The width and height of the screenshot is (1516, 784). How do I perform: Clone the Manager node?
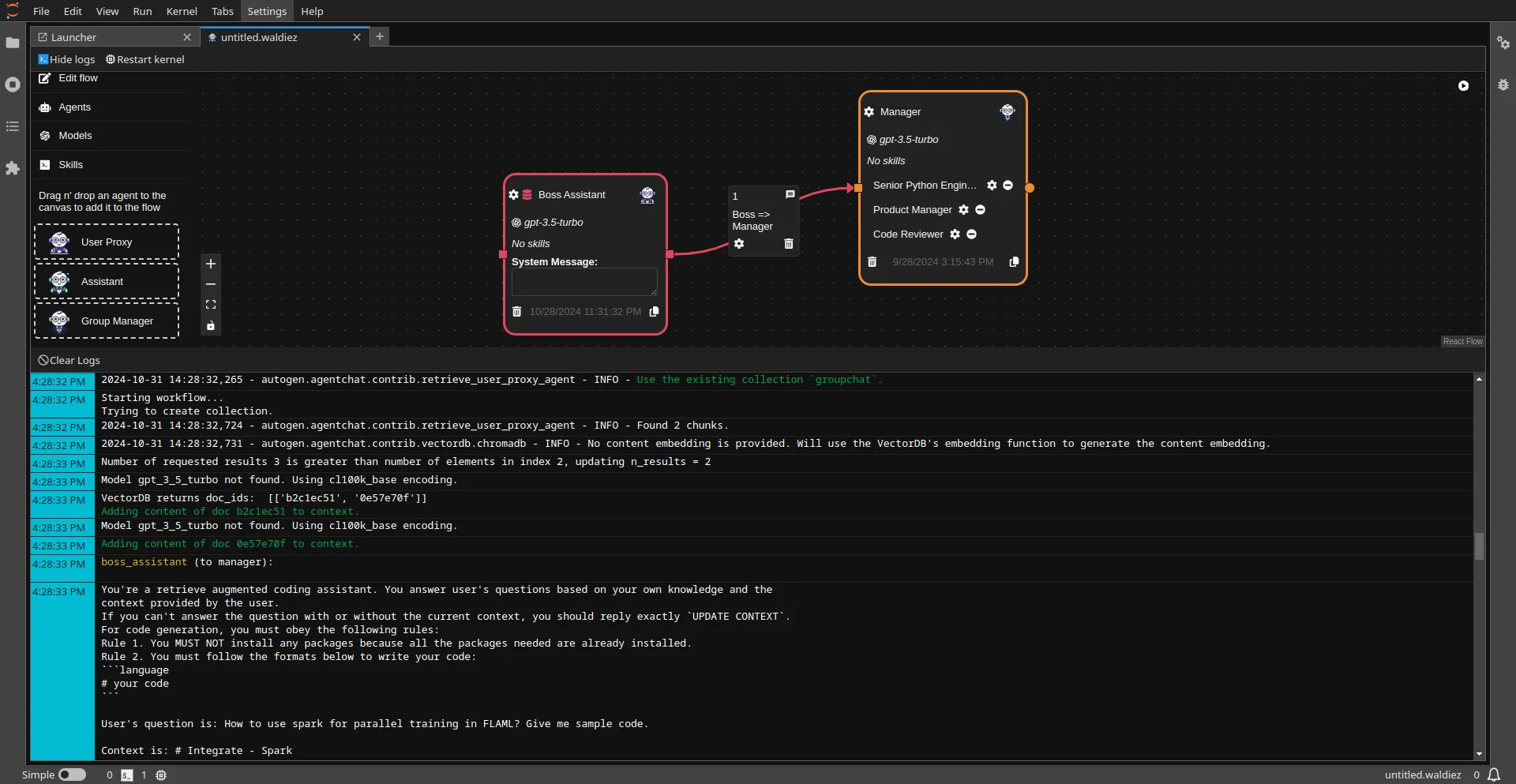(1014, 262)
